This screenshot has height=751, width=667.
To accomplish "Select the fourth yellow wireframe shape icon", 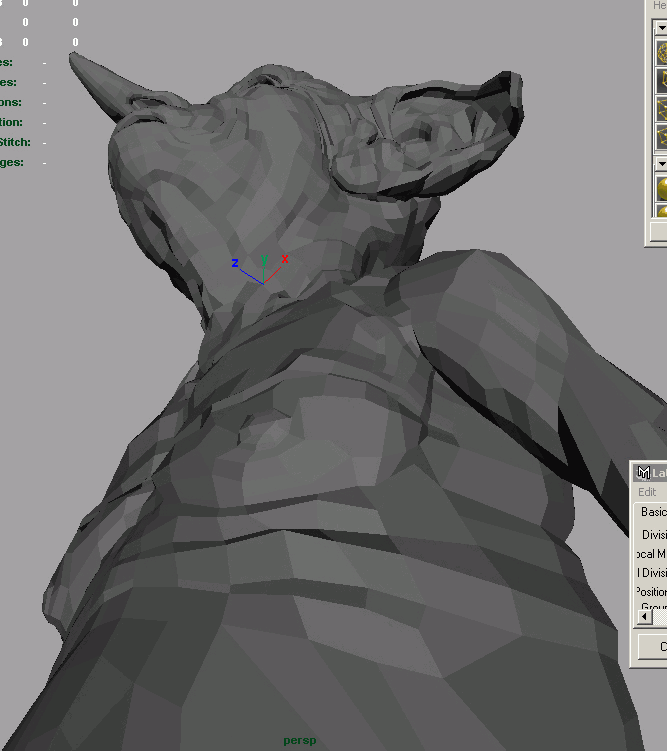I will point(662,135).
